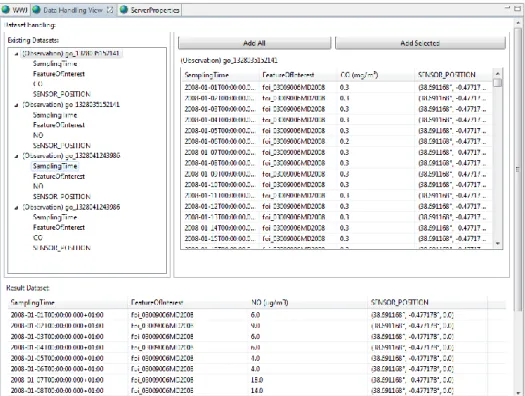
Task: Click the Add Selected button
Action: (x=420, y=43)
